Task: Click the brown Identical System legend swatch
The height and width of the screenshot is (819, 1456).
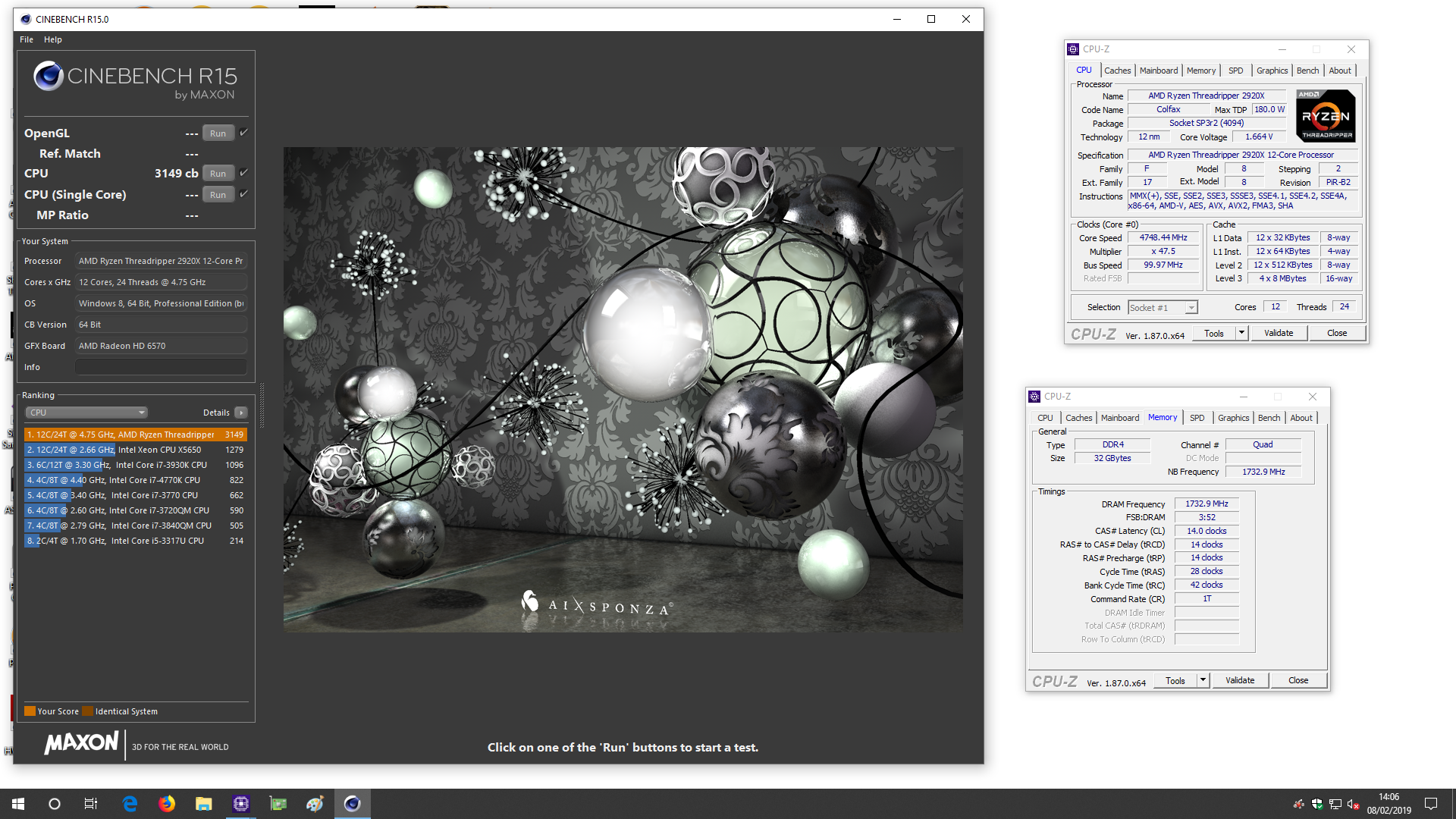Action: coord(88,711)
